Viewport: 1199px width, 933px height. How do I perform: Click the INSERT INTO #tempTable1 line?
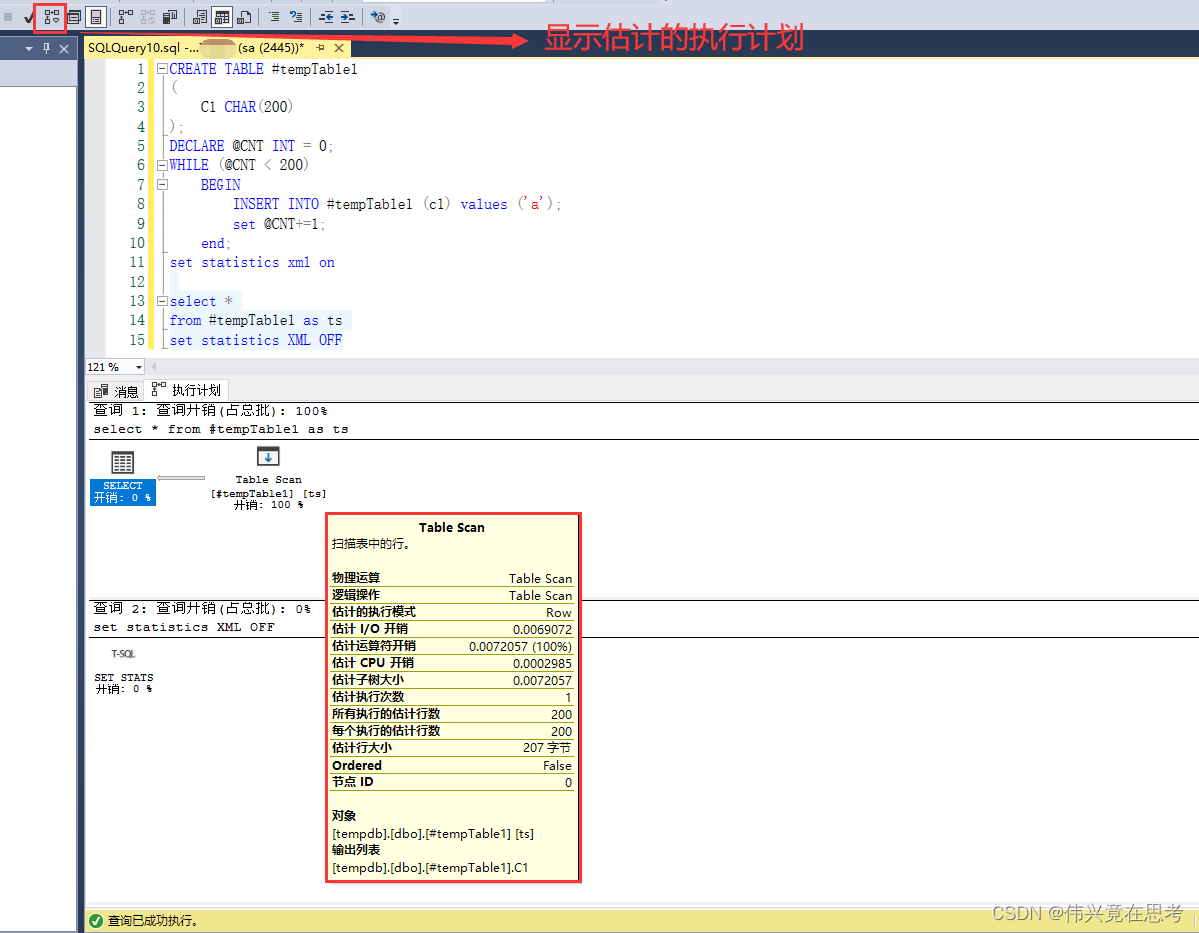coord(397,204)
